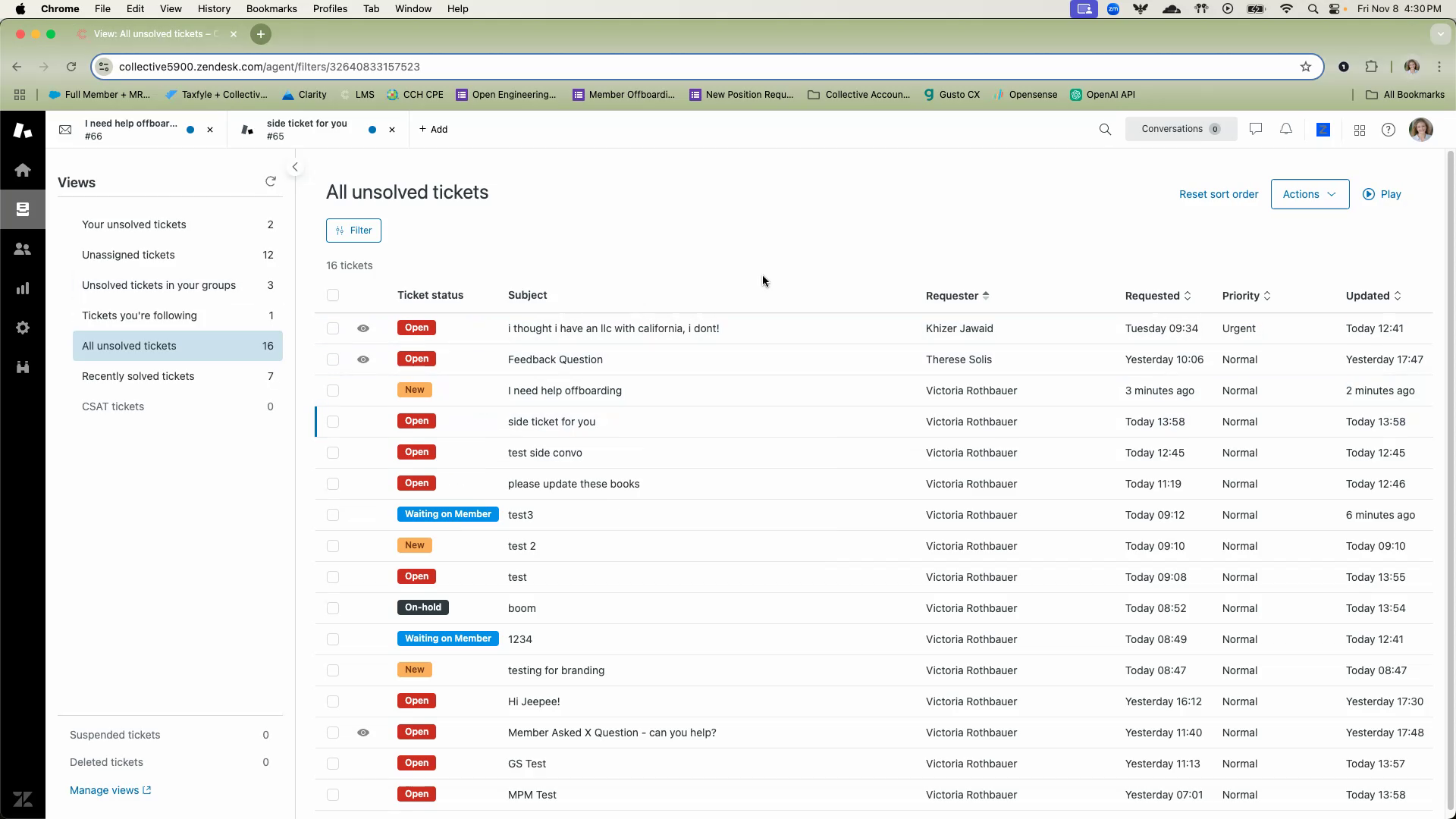This screenshot has width=1456, height=819.
Task: Open the Reporting bar chart icon
Action: [23, 288]
